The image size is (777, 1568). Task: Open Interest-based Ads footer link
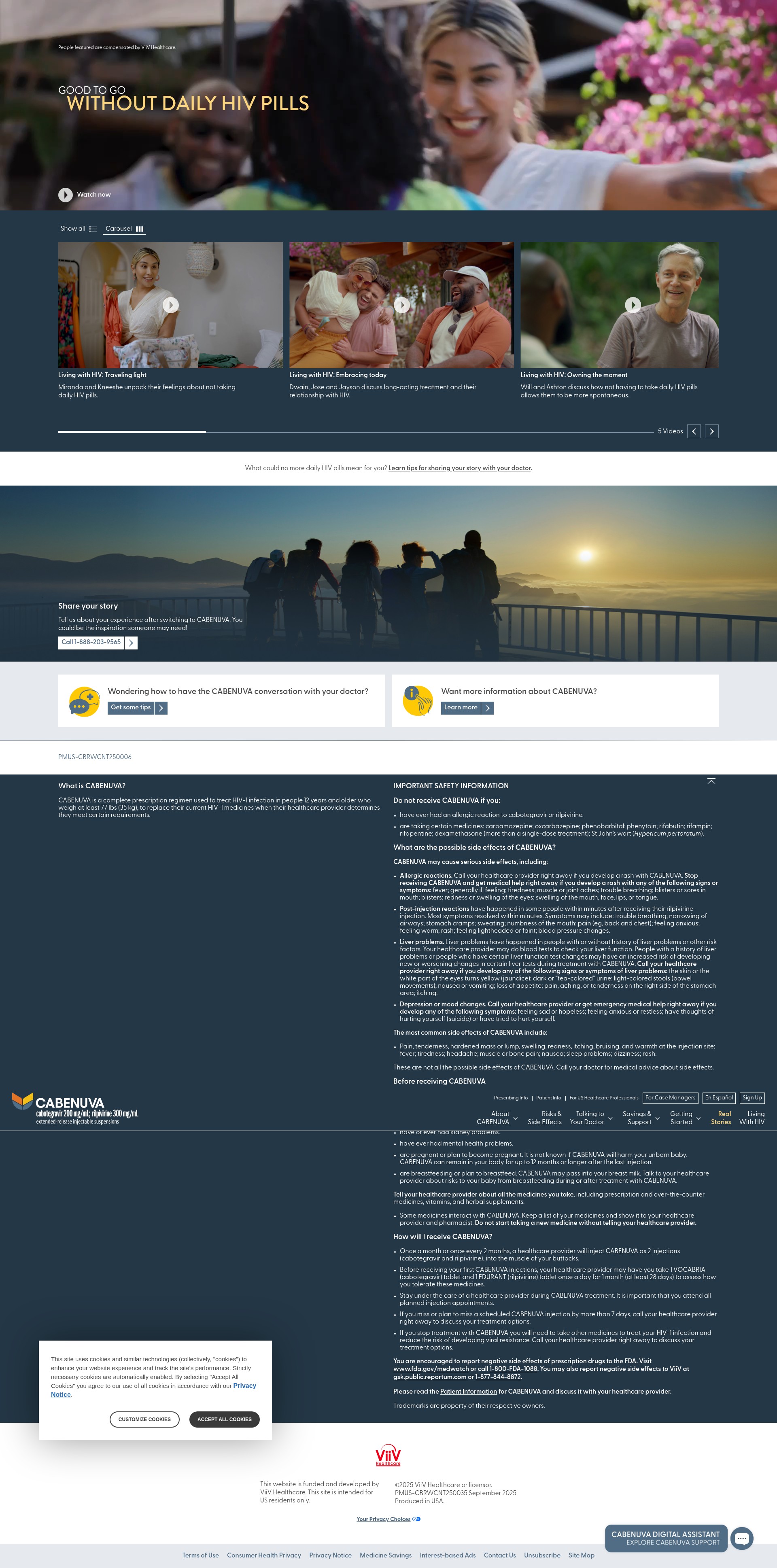(x=448, y=1555)
